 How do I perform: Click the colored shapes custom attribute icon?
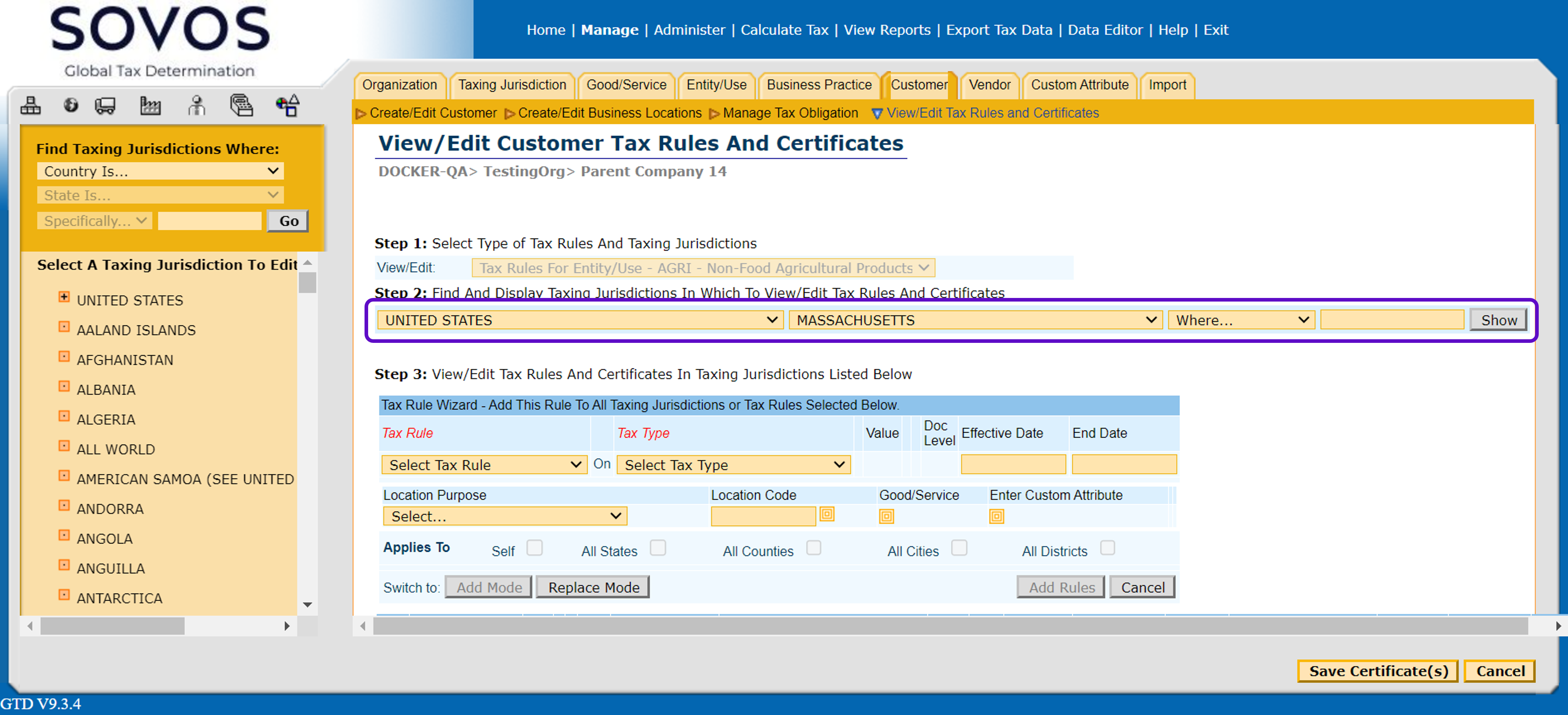287,105
